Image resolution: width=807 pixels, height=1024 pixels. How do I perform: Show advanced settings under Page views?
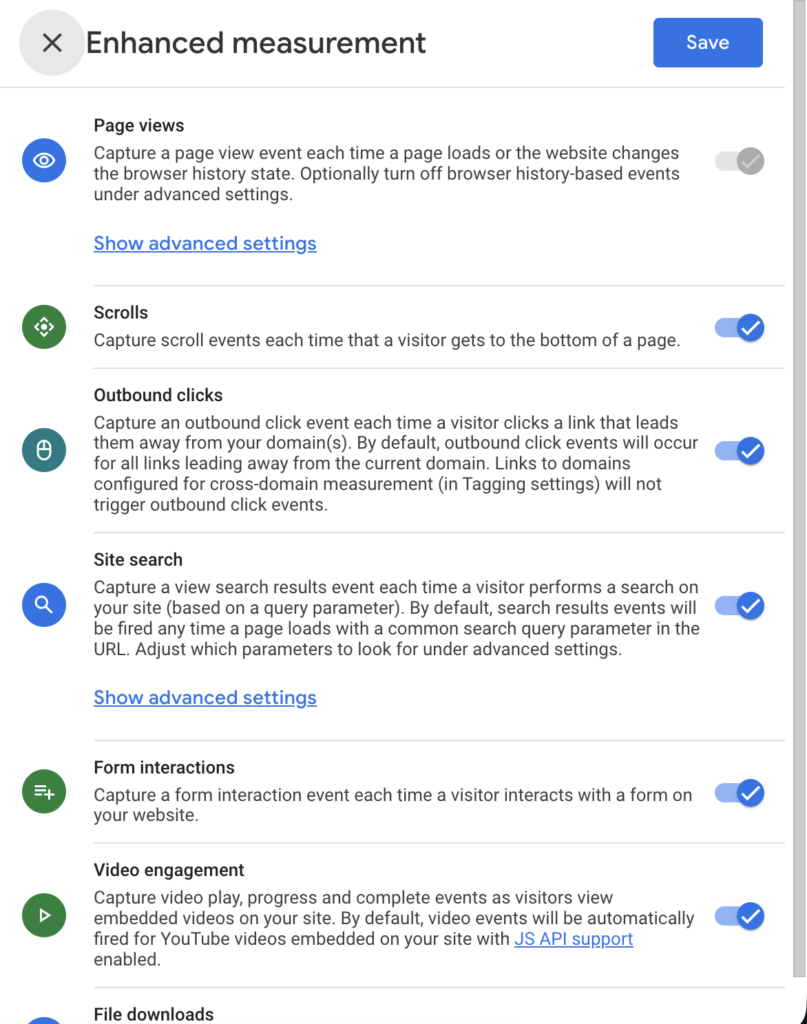(205, 243)
